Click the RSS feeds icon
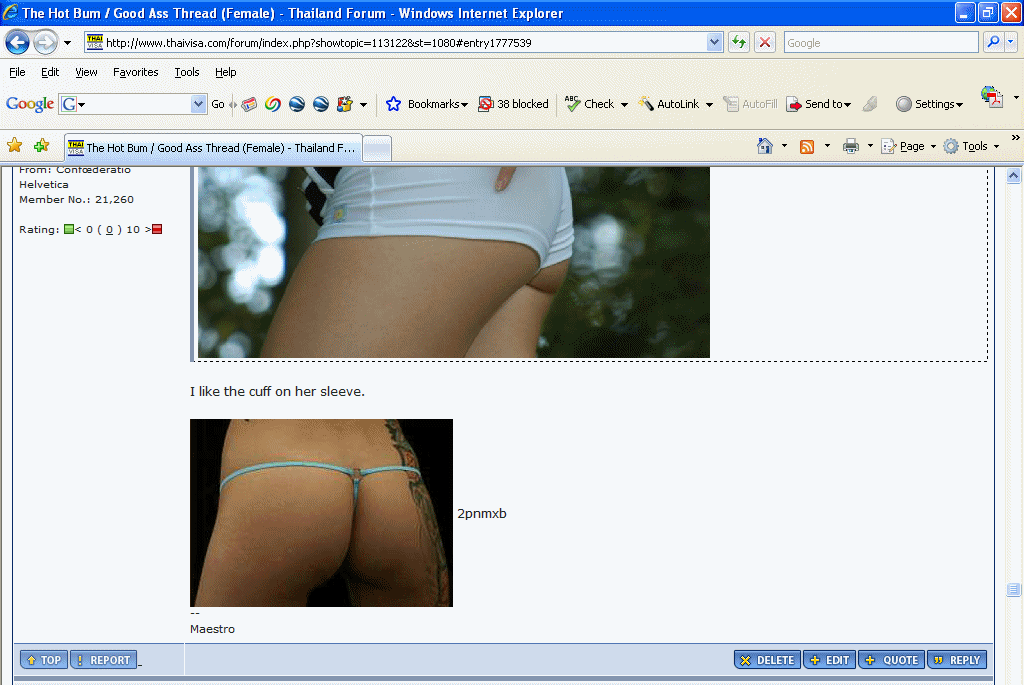Image resolution: width=1024 pixels, height=685 pixels. (x=806, y=146)
